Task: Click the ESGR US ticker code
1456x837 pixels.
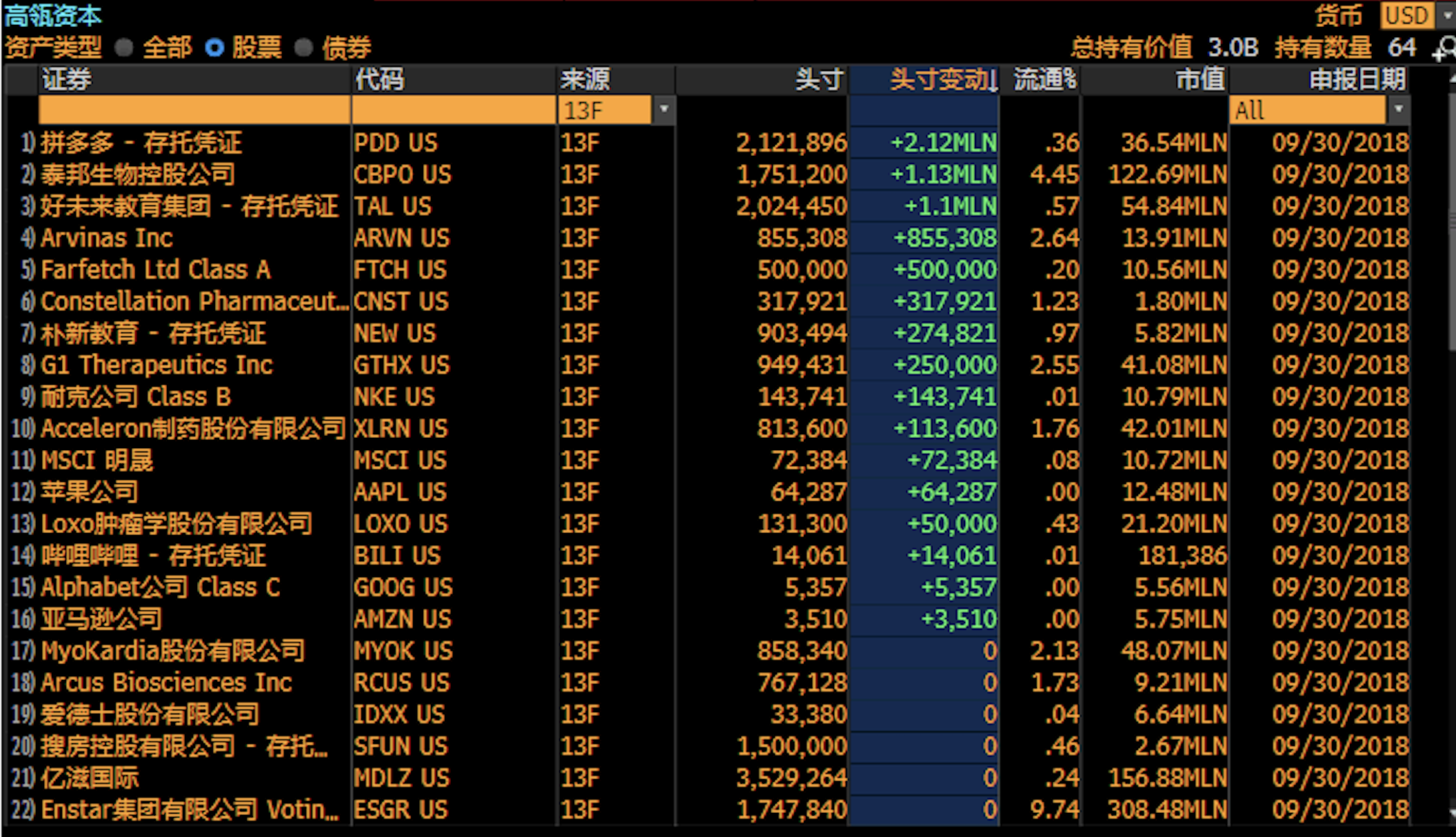Action: coord(401,809)
